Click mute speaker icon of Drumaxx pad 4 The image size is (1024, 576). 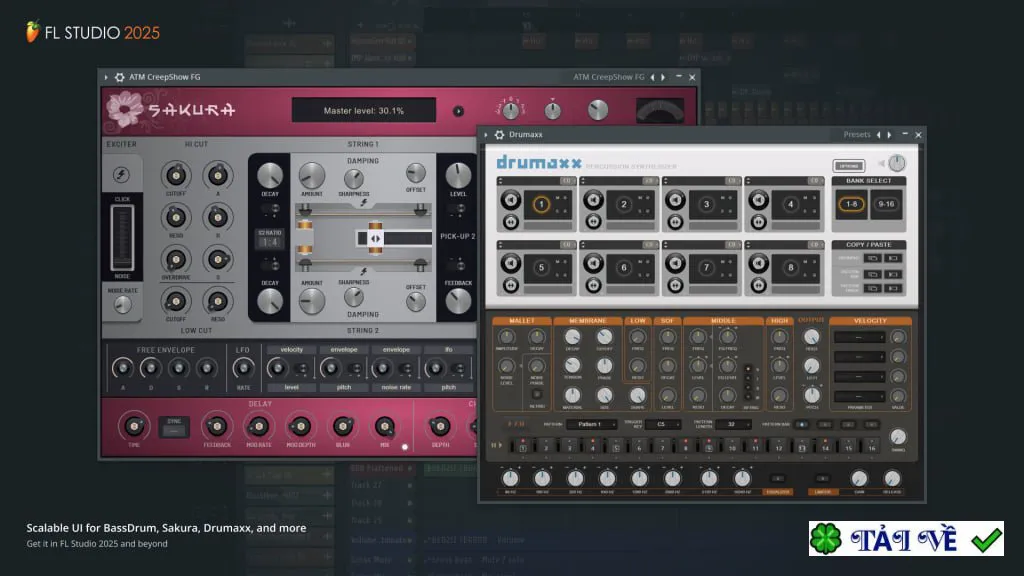pos(758,200)
